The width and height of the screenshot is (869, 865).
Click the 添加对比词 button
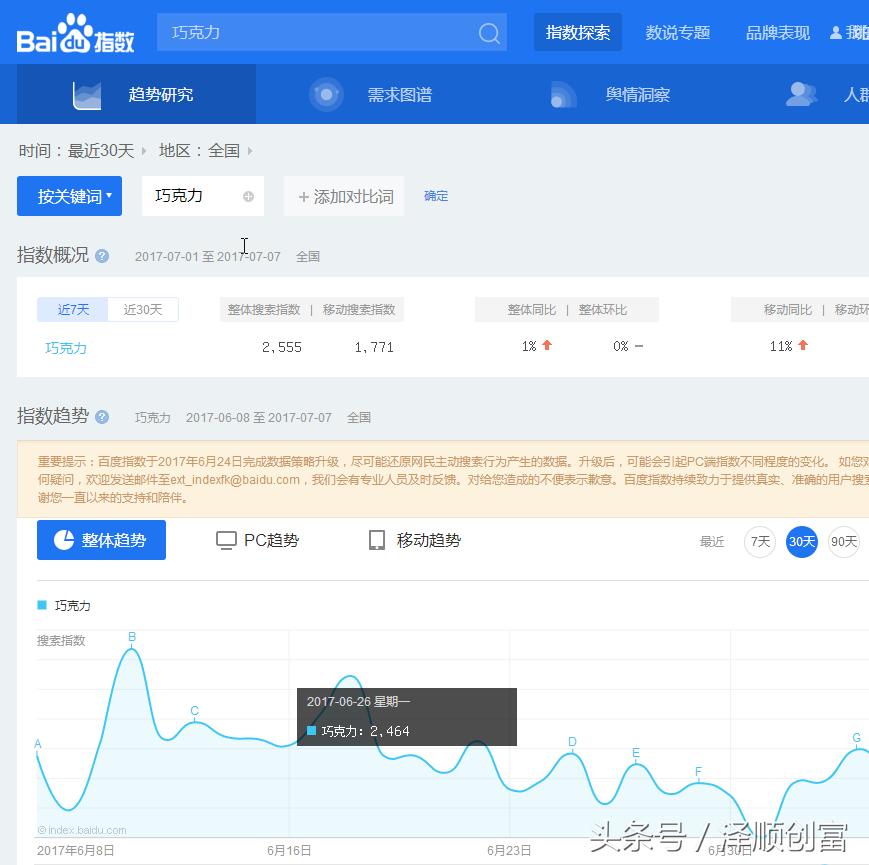[x=344, y=196]
